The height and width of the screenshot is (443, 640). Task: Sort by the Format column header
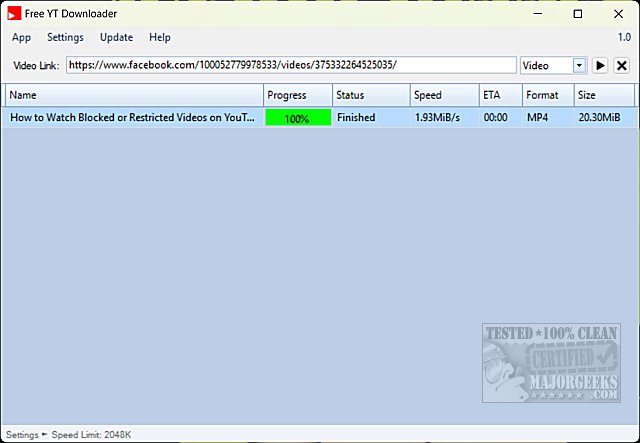(548, 95)
